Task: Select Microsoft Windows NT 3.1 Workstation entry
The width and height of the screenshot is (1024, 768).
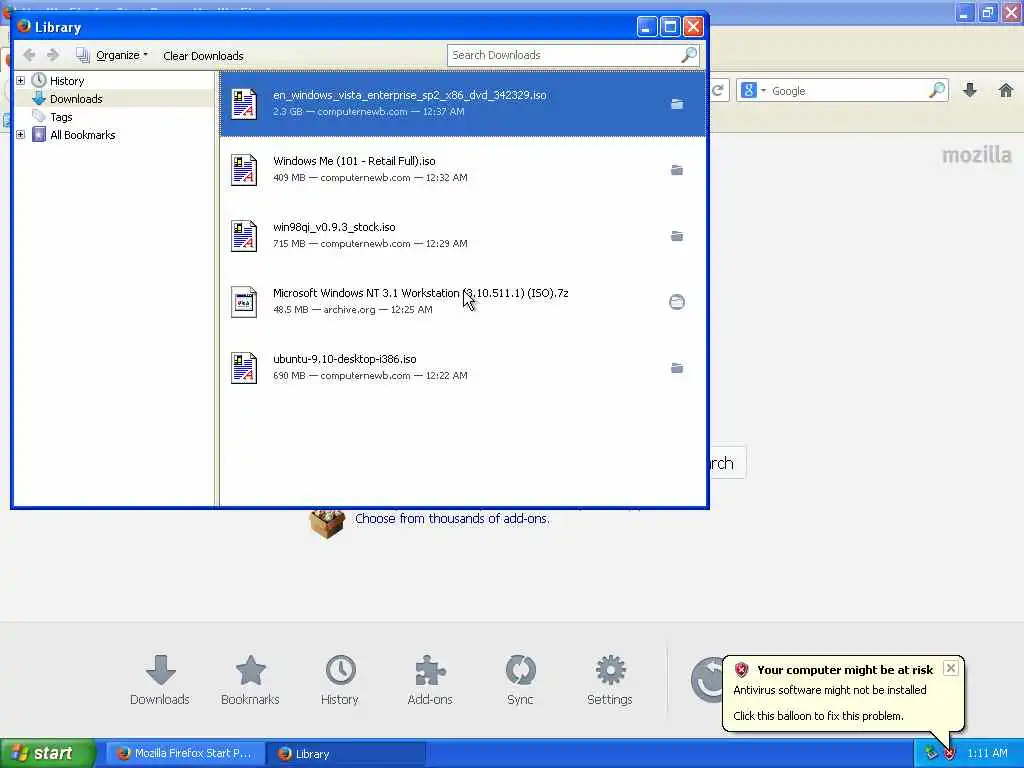Action: click(x=463, y=302)
